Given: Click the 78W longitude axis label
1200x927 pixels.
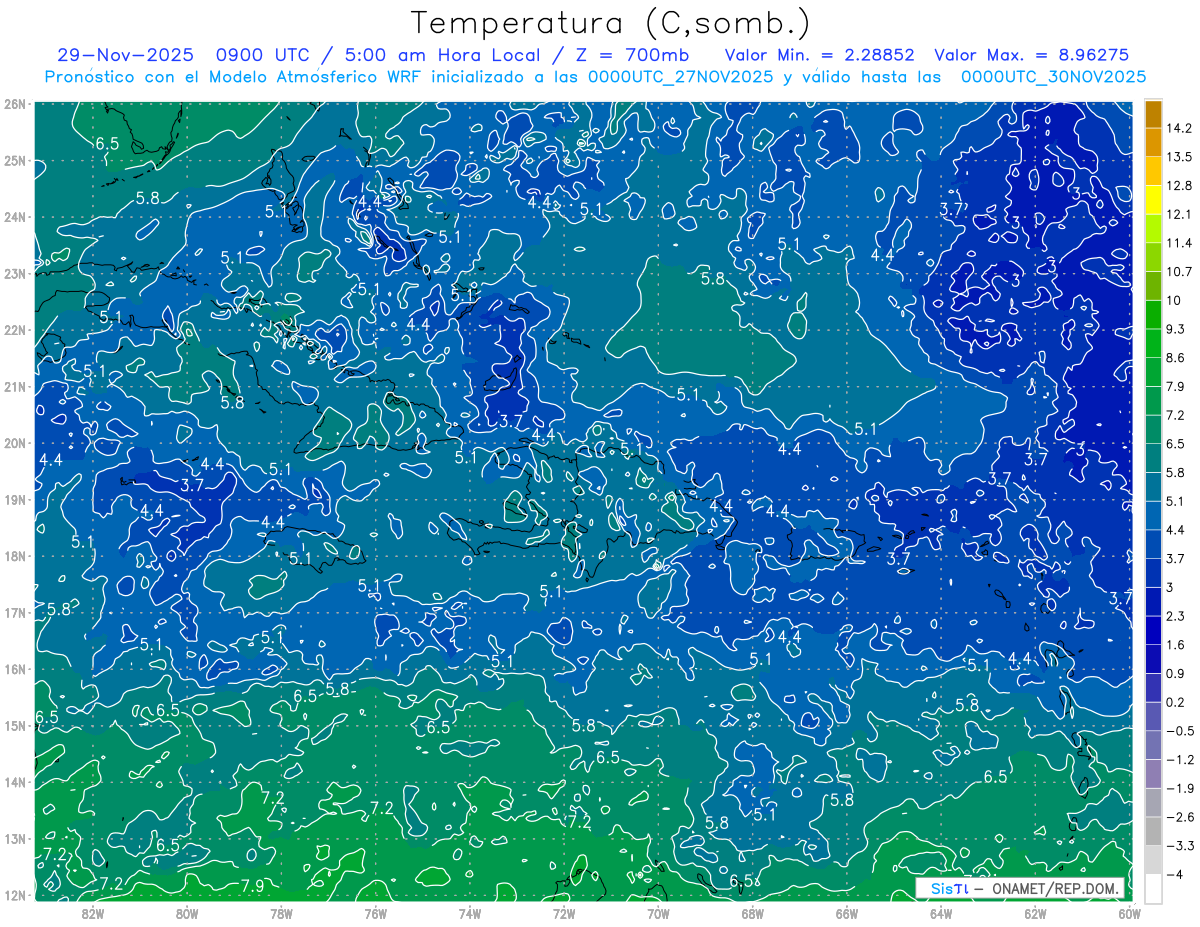Looking at the screenshot, I should (x=281, y=913).
